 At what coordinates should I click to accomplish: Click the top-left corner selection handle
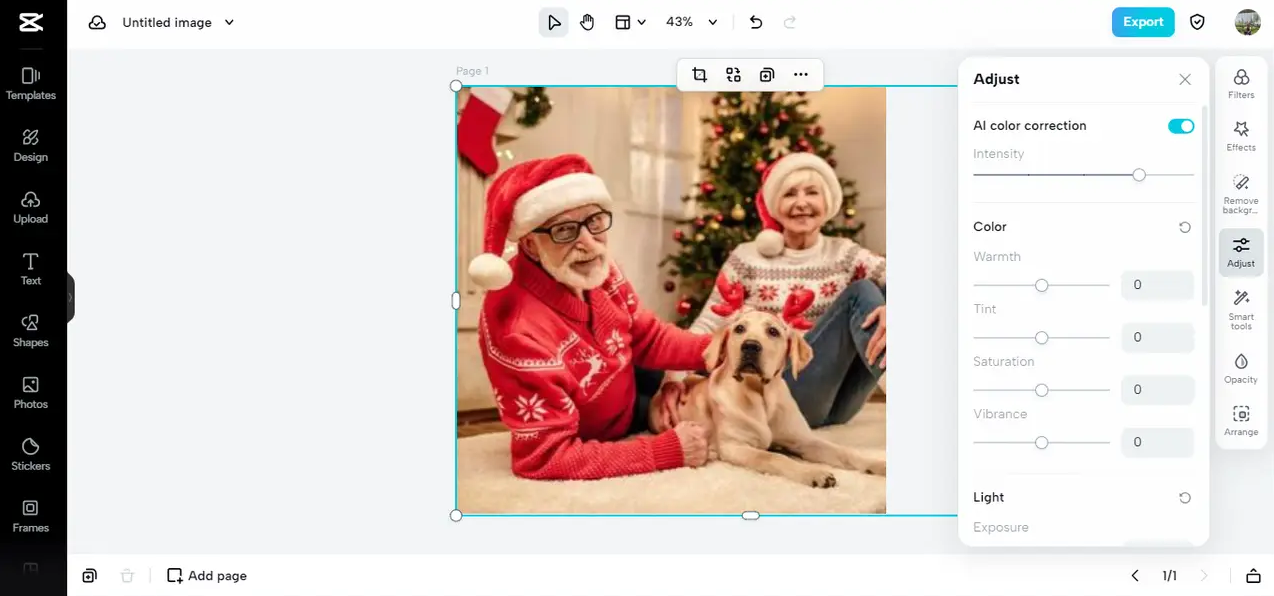tap(456, 86)
